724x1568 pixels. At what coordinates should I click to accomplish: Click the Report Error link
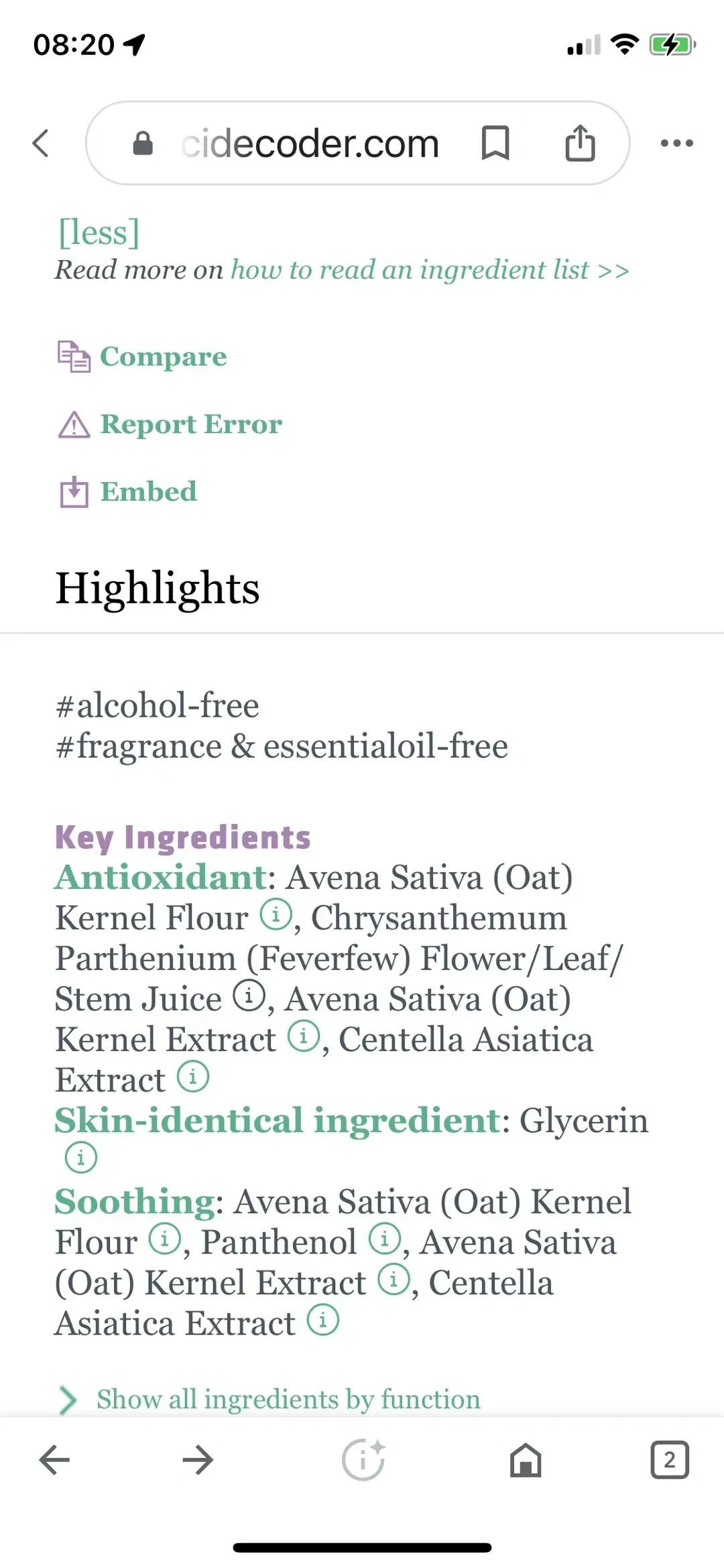(190, 424)
